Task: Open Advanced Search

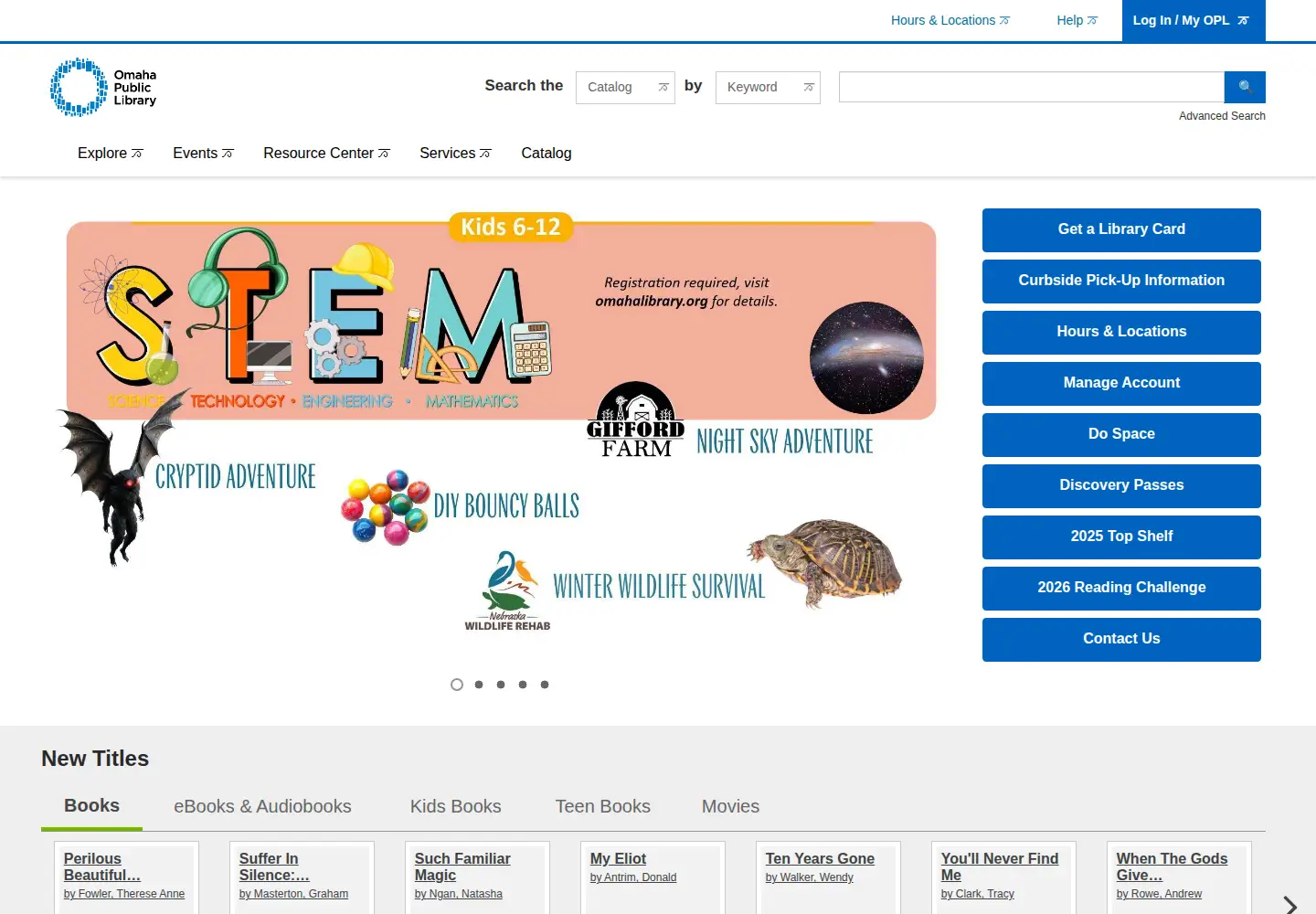Action: [1222, 116]
